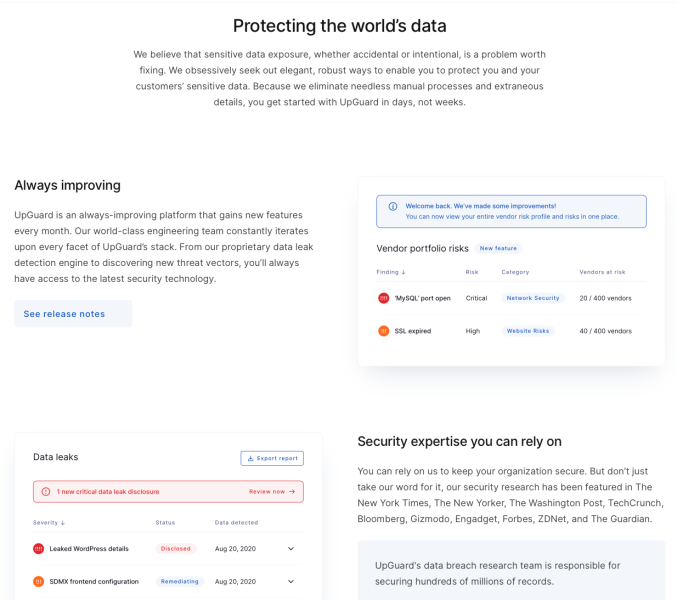
Task: Click the red critical icon beside 'MySQL' port open
Action: point(384,298)
